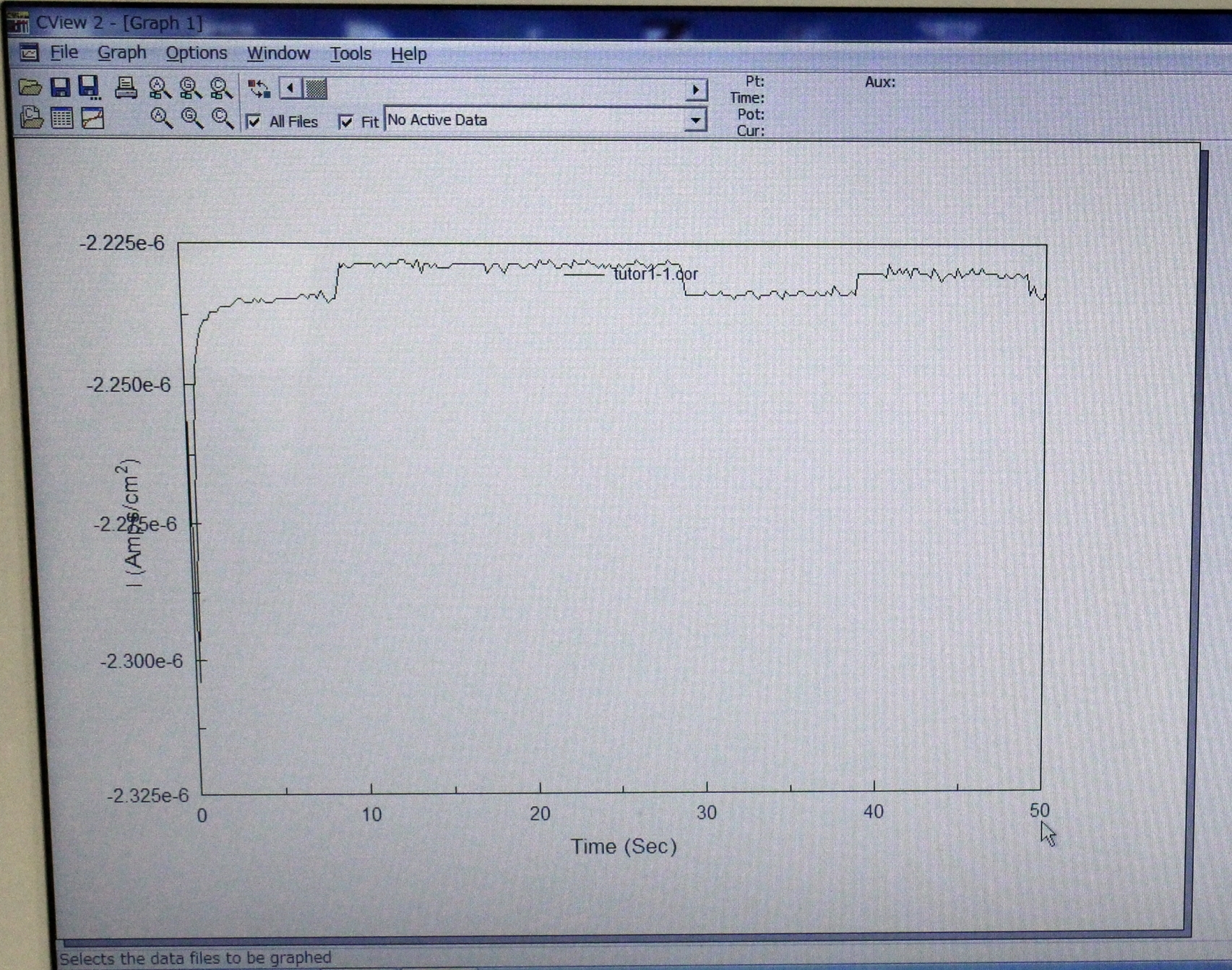Click the Cur: readout label
The image size is (1232, 970).
pyautogui.click(x=751, y=131)
